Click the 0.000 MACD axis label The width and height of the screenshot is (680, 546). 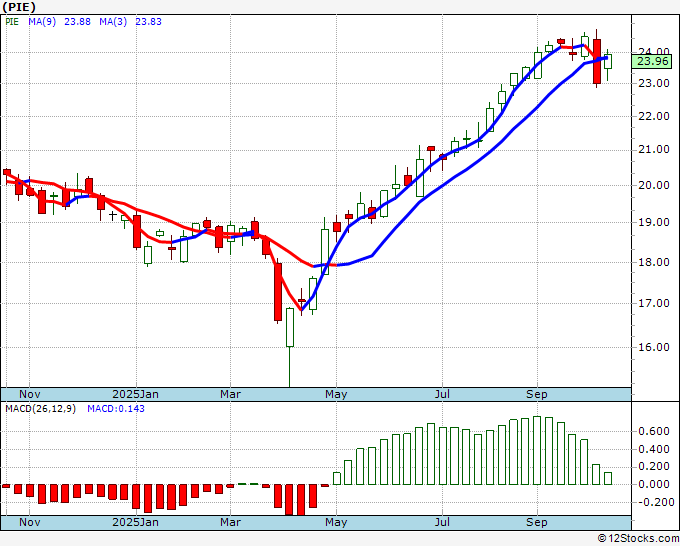(653, 484)
